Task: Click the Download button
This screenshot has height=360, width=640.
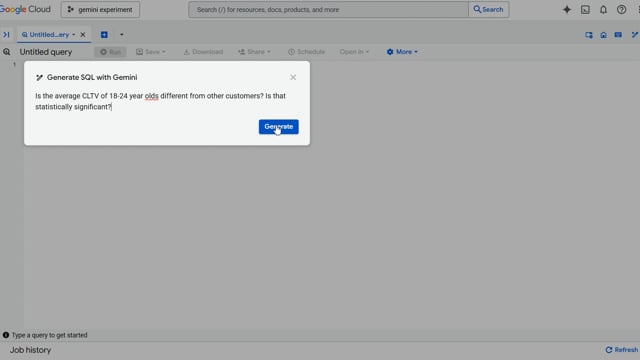Action: pyautogui.click(x=203, y=52)
